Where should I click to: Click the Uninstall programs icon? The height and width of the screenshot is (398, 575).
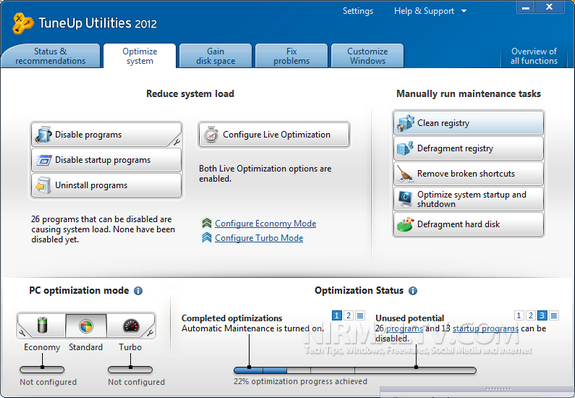click(x=43, y=185)
